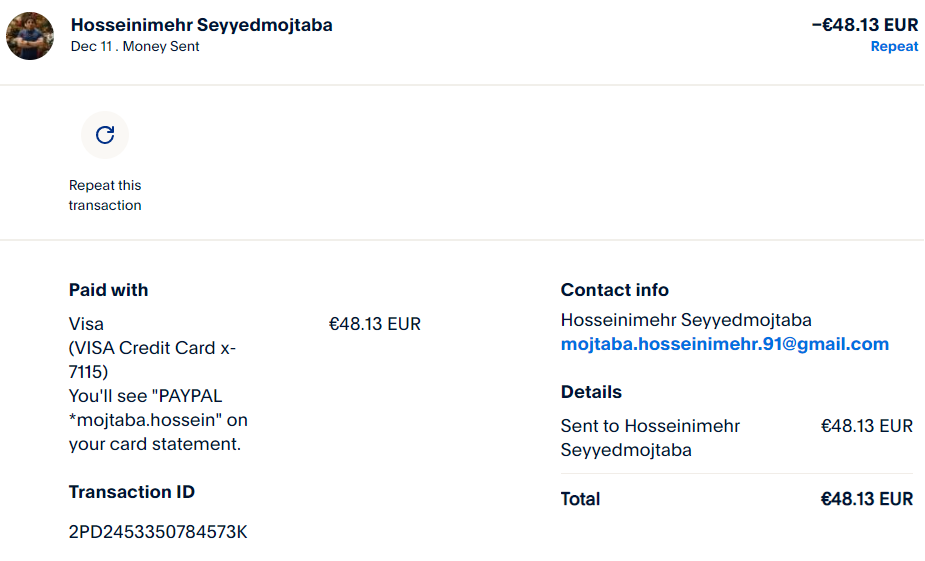Click the Visa credit card x-7115 text
Screen dimensions: 925x561
pos(152,348)
